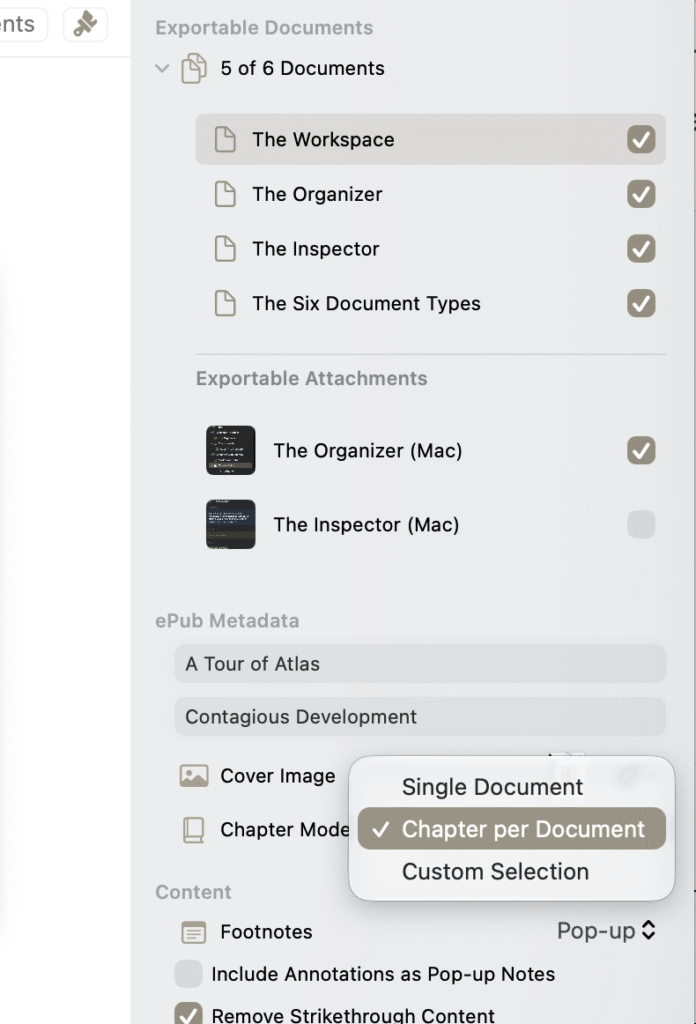This screenshot has height=1024, width=696.
Task: Click the document icon for The Organizer
Action: coord(225,194)
